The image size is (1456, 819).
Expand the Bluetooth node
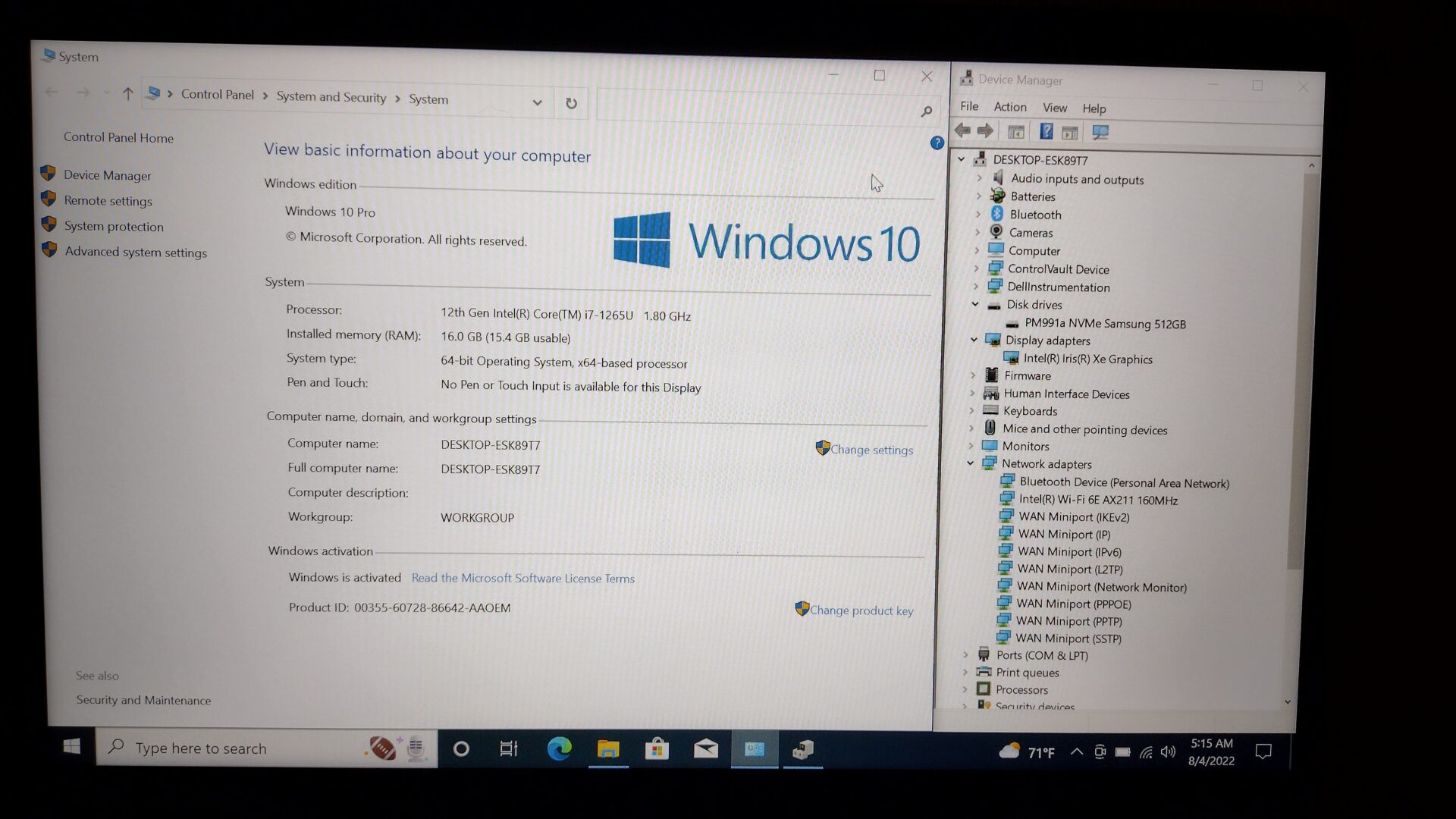977,215
